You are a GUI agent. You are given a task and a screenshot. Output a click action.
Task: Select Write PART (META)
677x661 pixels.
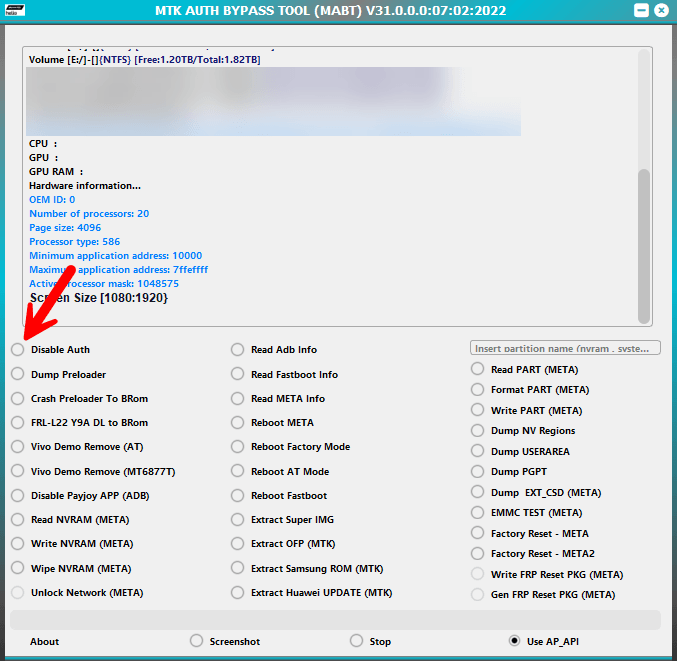point(478,410)
